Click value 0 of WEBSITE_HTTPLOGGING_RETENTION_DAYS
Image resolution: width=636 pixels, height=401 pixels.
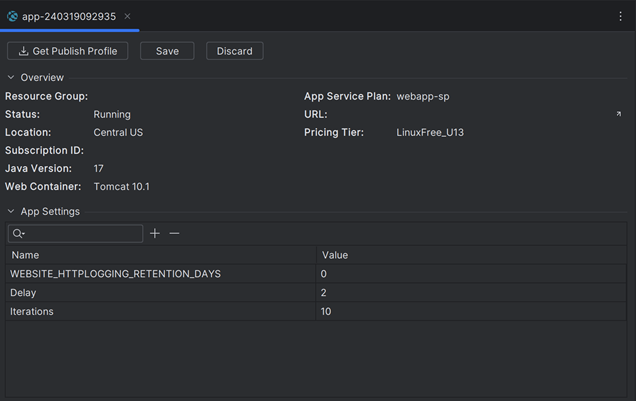click(x=323, y=274)
